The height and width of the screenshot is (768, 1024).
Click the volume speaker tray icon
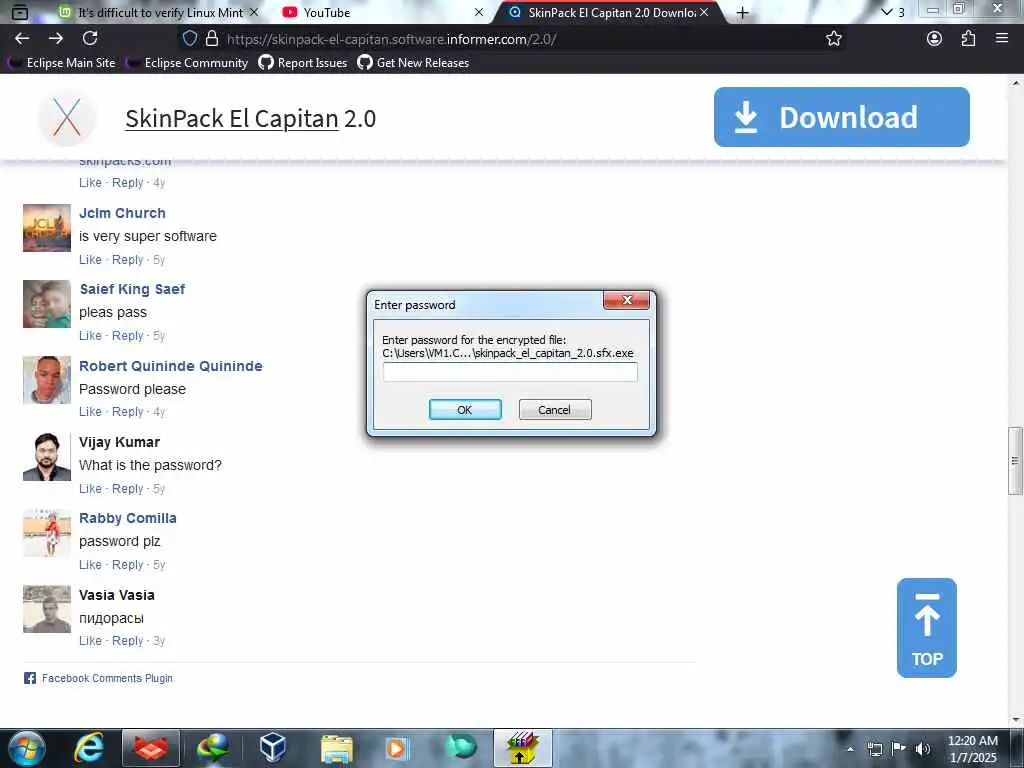(x=922, y=748)
